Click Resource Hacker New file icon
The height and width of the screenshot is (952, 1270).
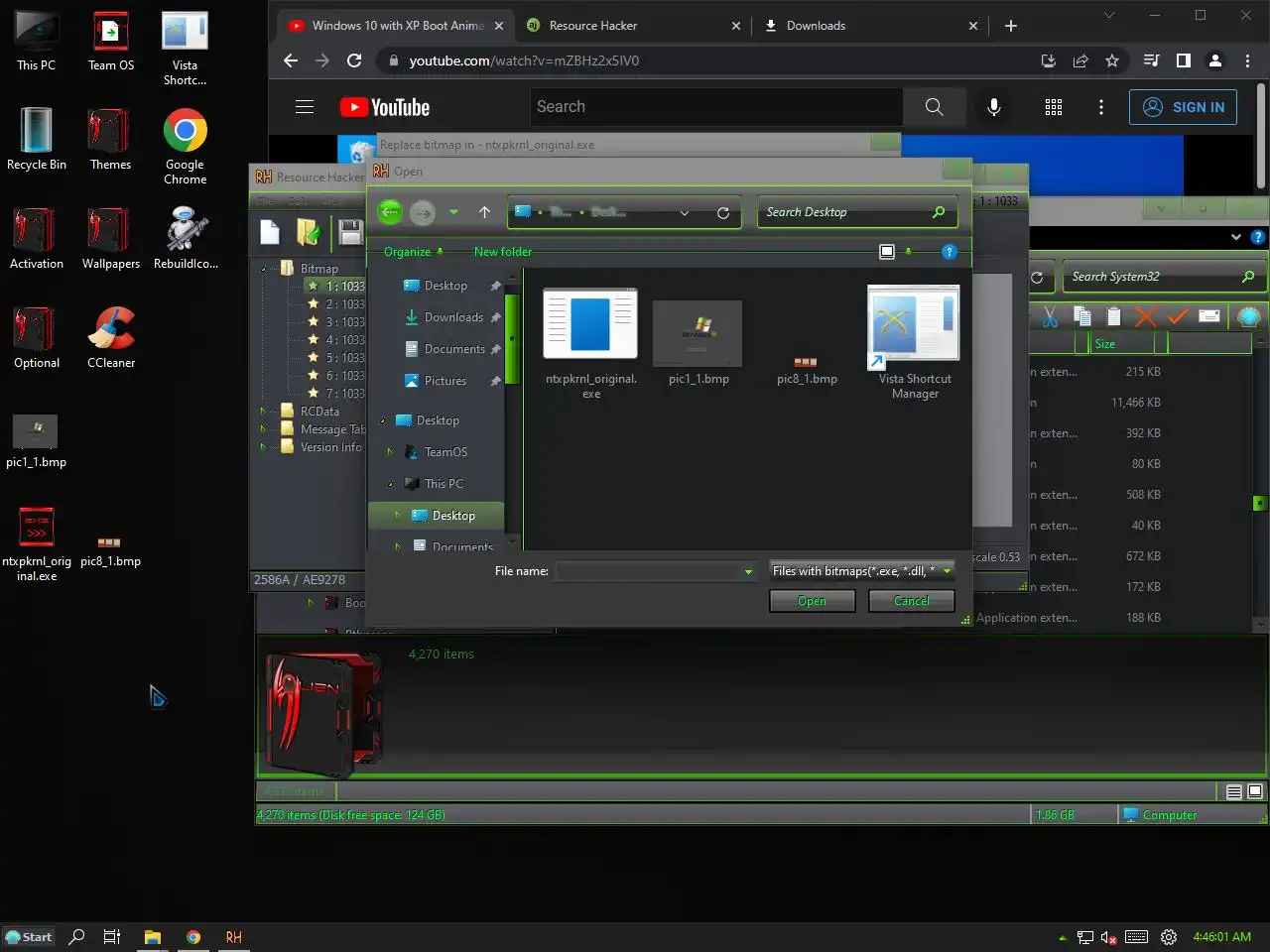pyautogui.click(x=270, y=232)
